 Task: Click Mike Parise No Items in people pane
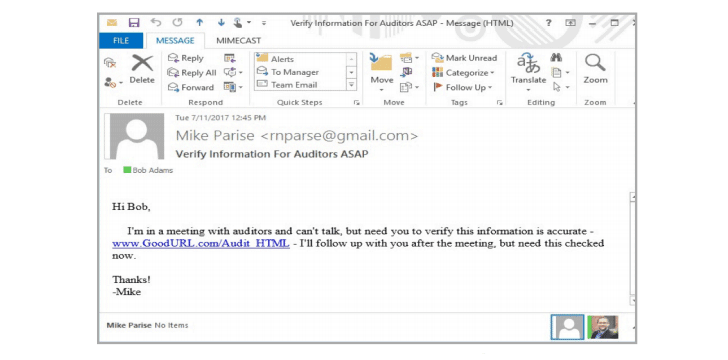(147, 325)
